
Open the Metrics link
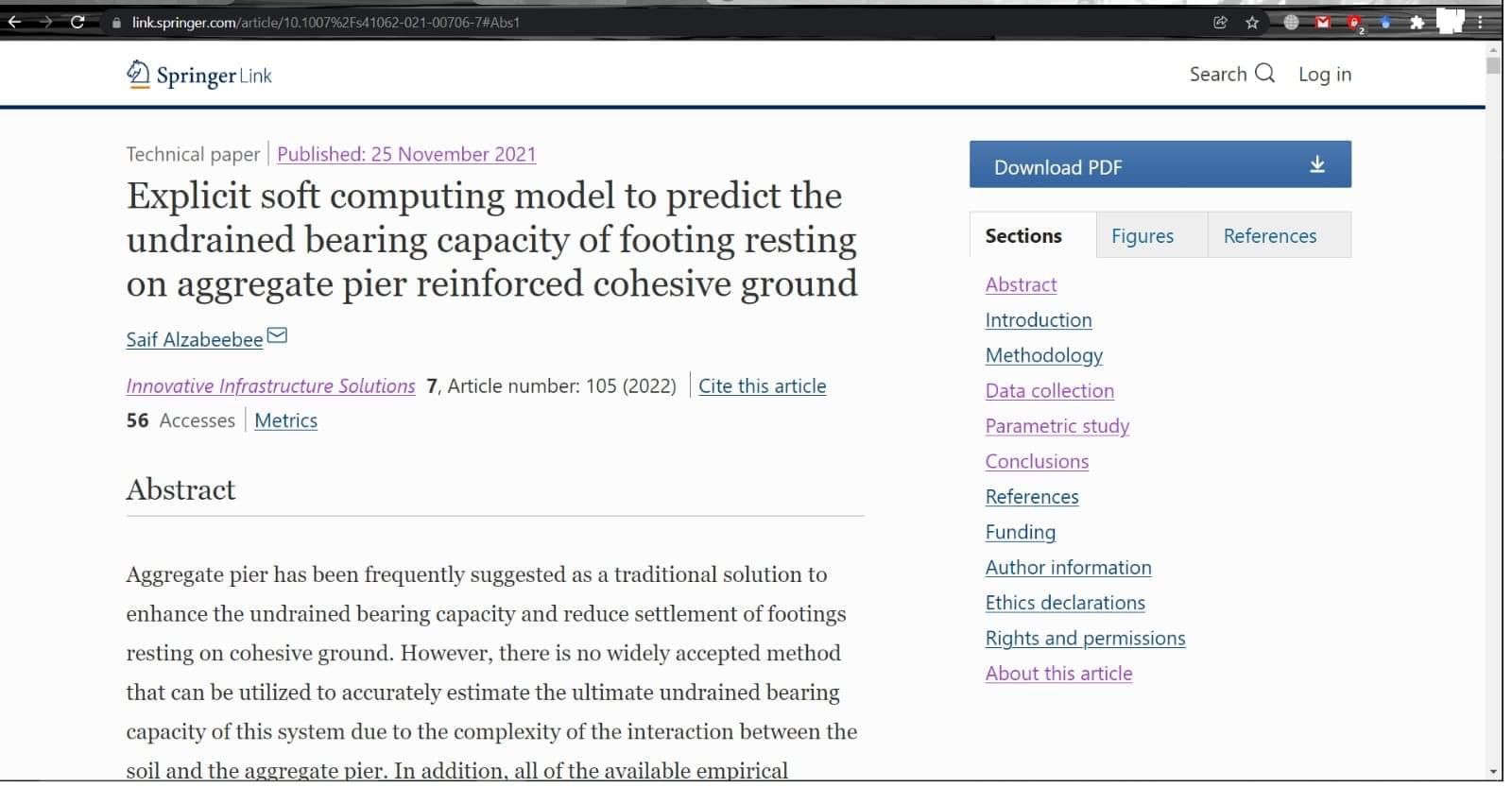pos(285,420)
